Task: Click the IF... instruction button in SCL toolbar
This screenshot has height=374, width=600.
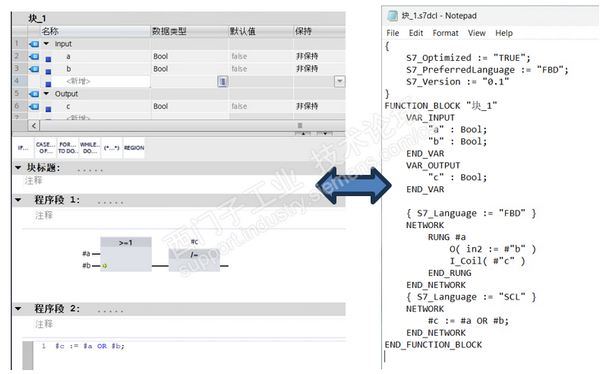Action: tap(23, 148)
